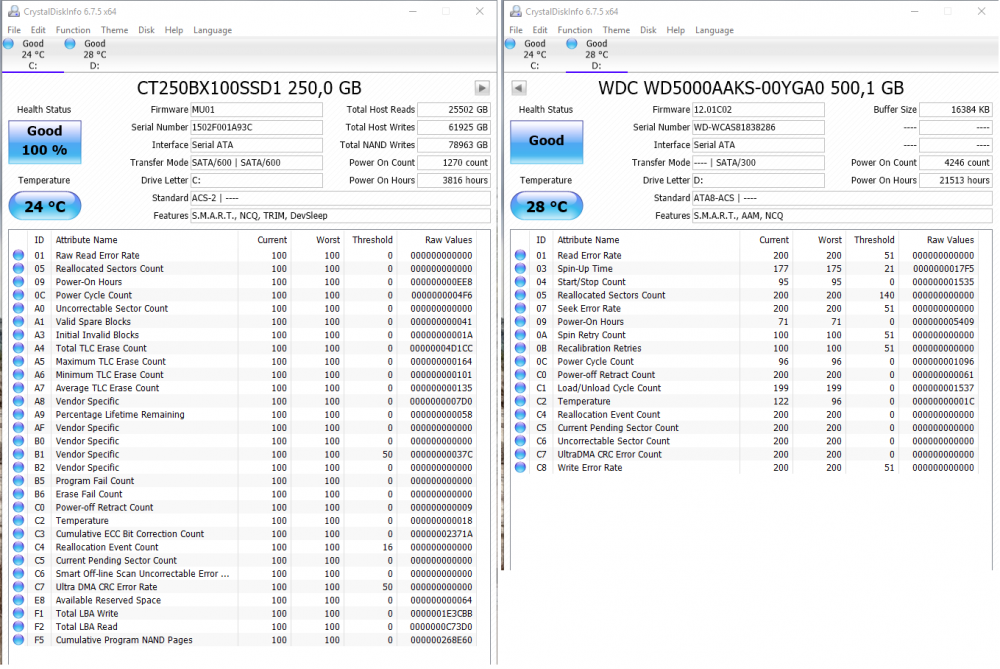The width and height of the screenshot is (1000, 669).
Task: Click Good 100 % health status button
Action: (x=45, y=141)
